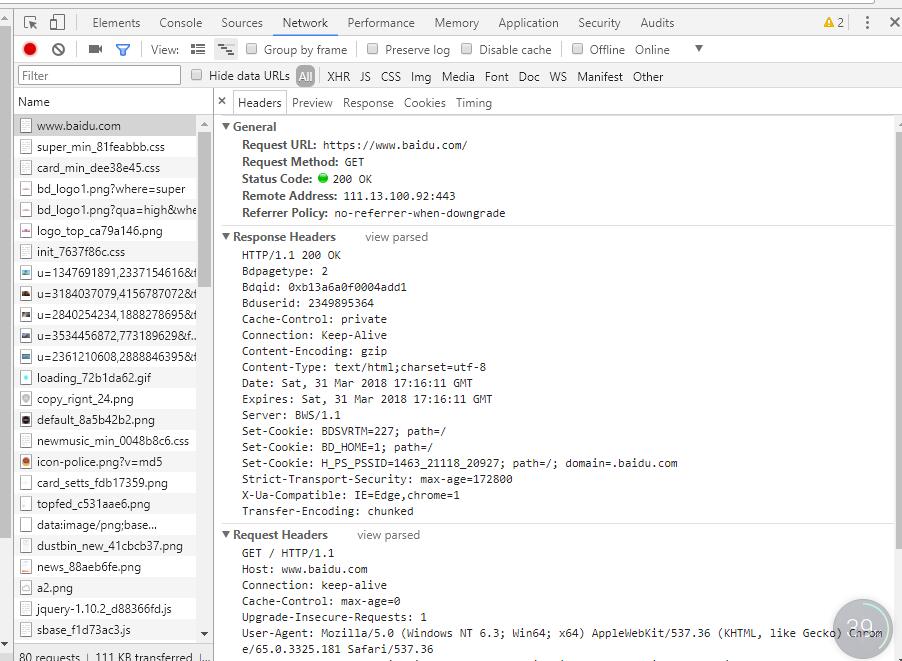Viewport: 902px width, 661px height.
Task: Open the network throttling dropdown arrow
Action: click(x=698, y=49)
